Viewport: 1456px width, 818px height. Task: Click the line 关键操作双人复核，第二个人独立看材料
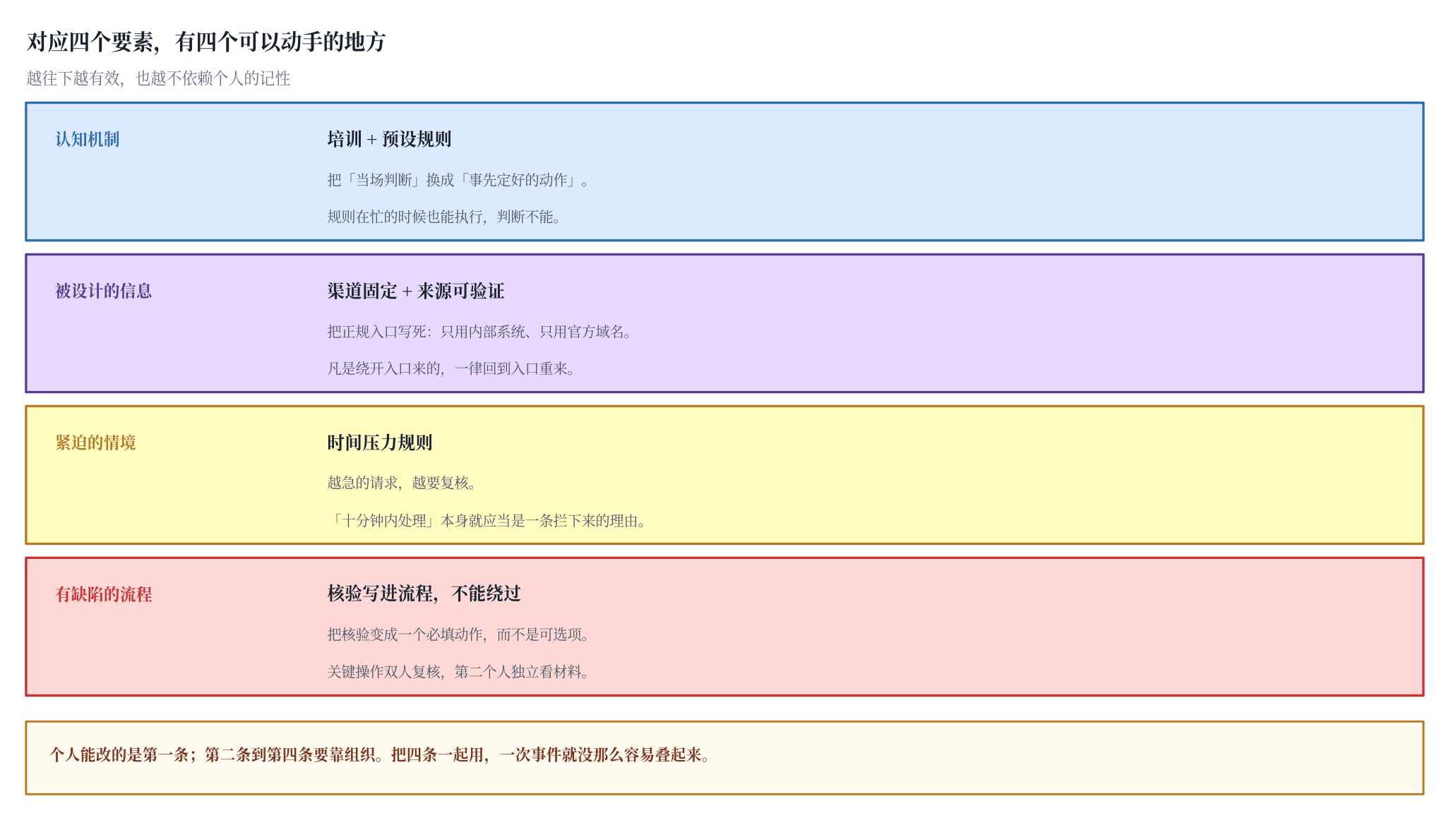coord(458,672)
